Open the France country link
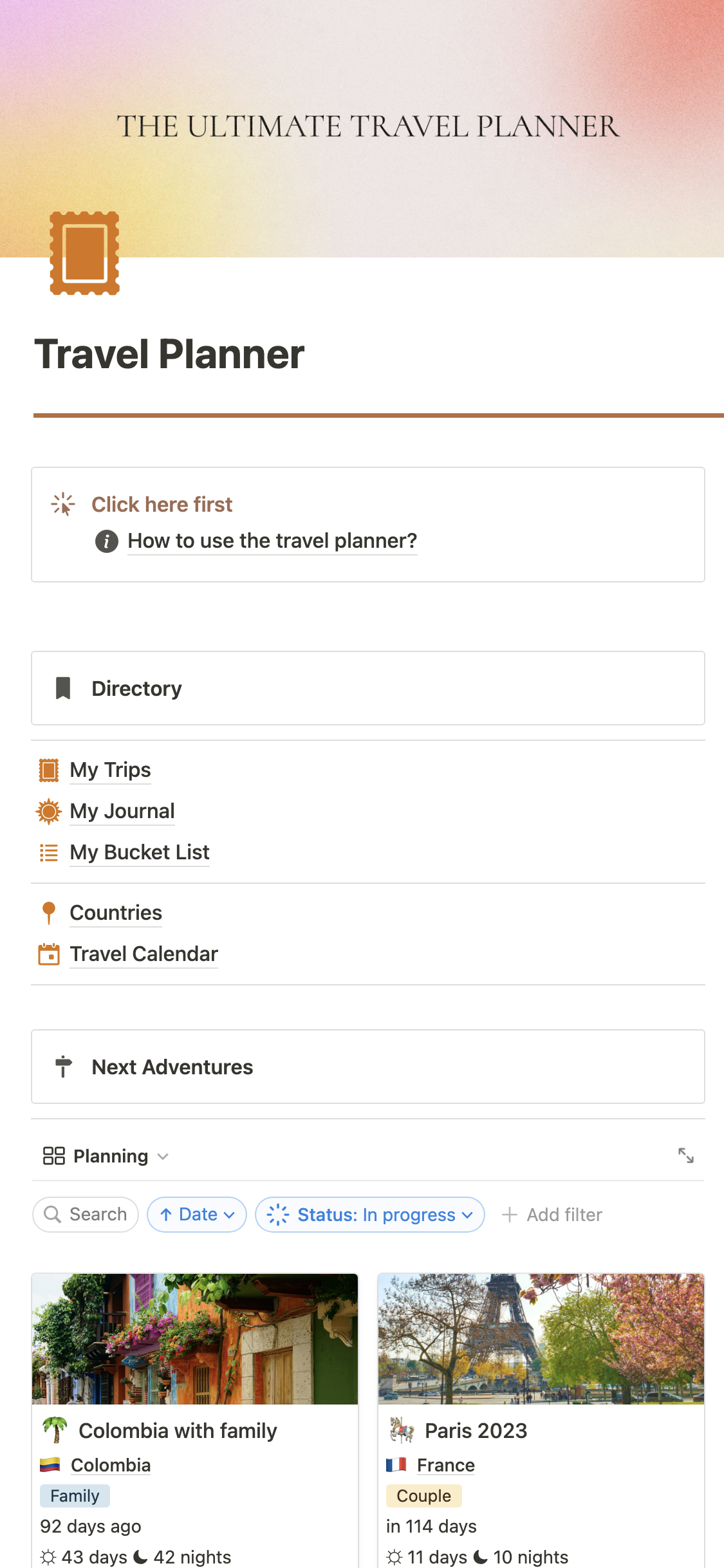Screen dimensions: 724x1568 click(x=445, y=1466)
